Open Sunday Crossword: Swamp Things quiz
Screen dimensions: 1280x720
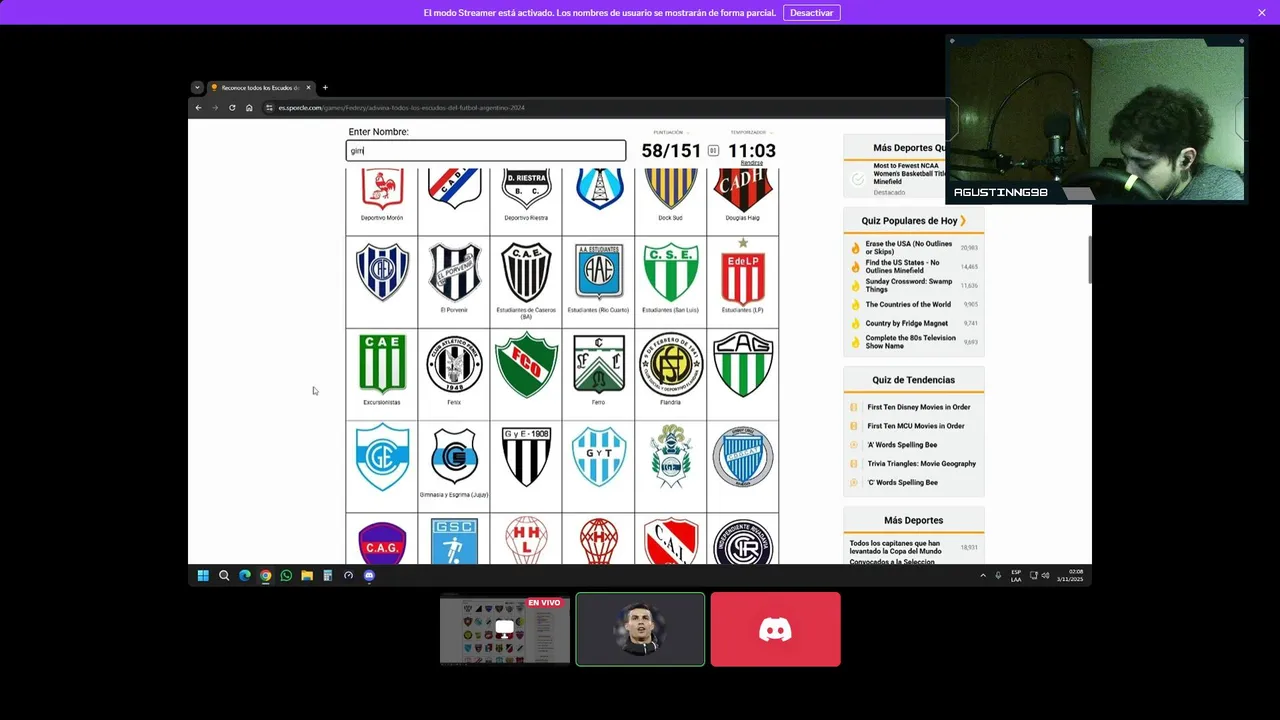[909, 285]
